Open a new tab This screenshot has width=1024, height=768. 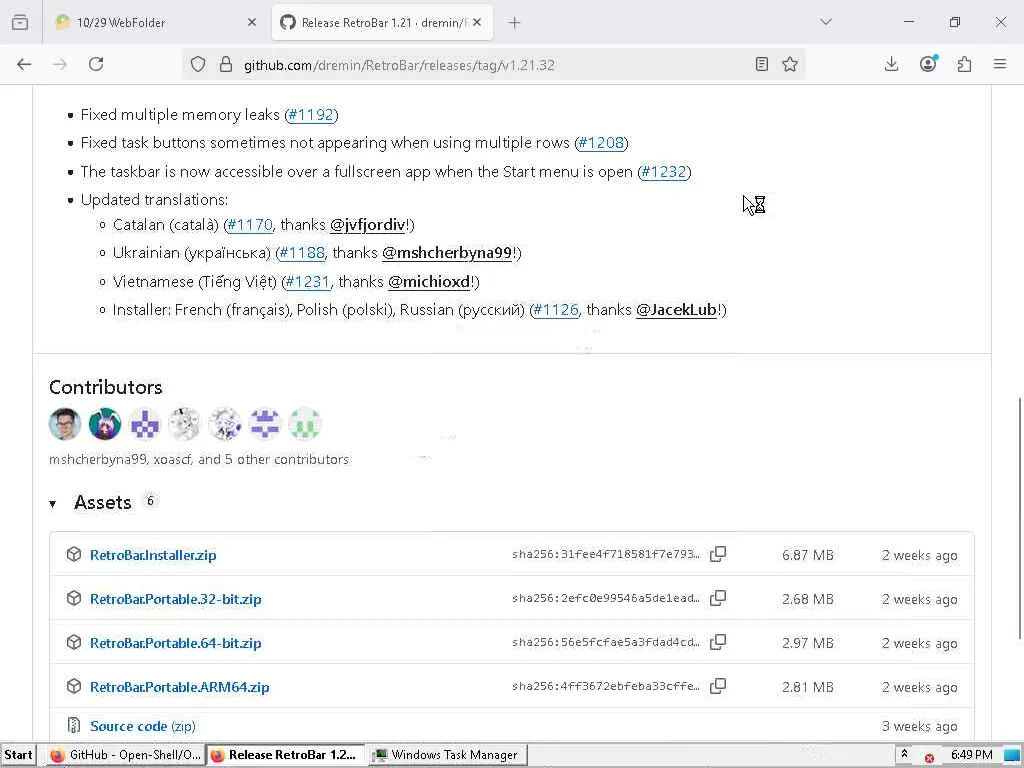[x=515, y=23]
